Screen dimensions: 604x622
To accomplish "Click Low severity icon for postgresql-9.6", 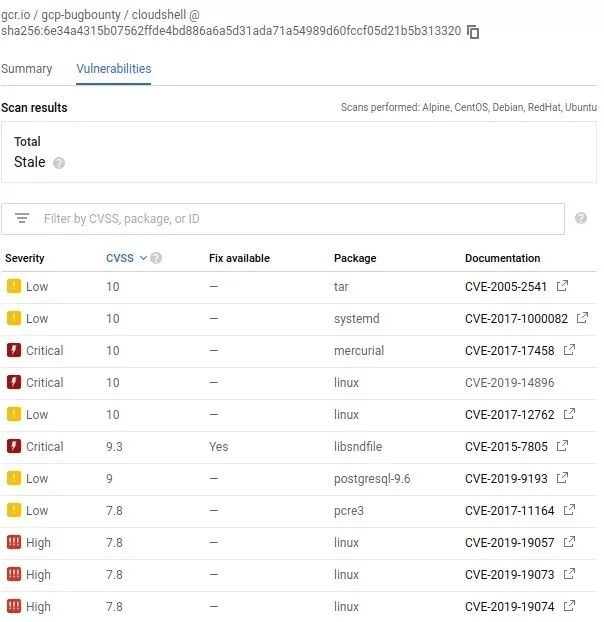I will point(14,478).
